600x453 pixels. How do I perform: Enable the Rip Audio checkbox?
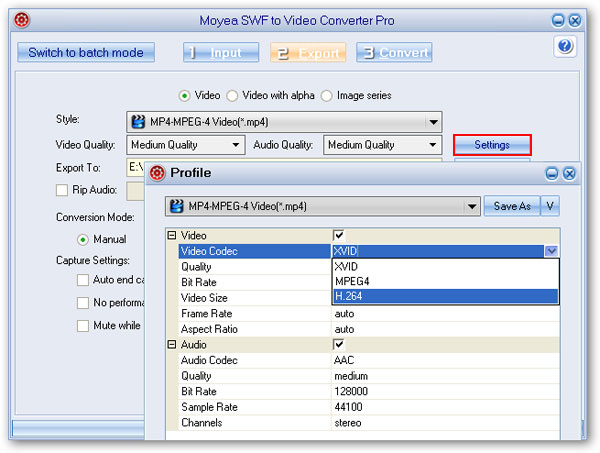pyautogui.click(x=62, y=190)
